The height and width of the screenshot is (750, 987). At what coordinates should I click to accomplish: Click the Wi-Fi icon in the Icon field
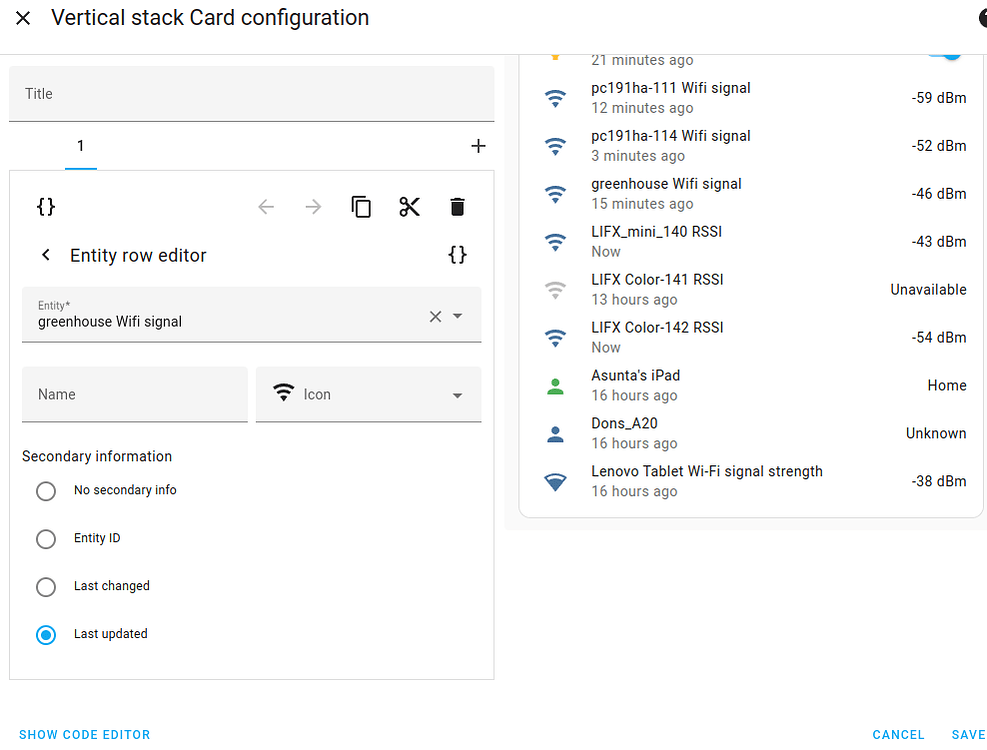tap(285, 393)
